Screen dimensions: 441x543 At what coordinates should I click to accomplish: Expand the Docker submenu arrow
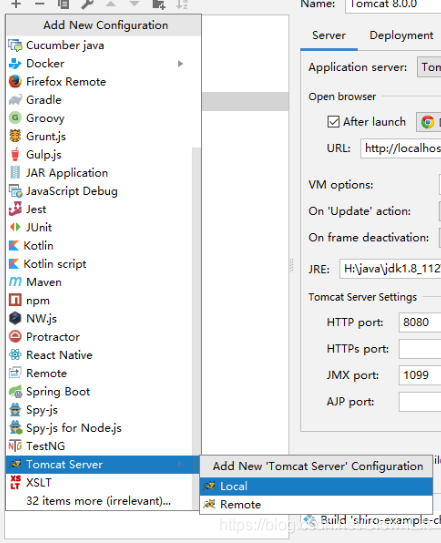[x=180, y=64]
